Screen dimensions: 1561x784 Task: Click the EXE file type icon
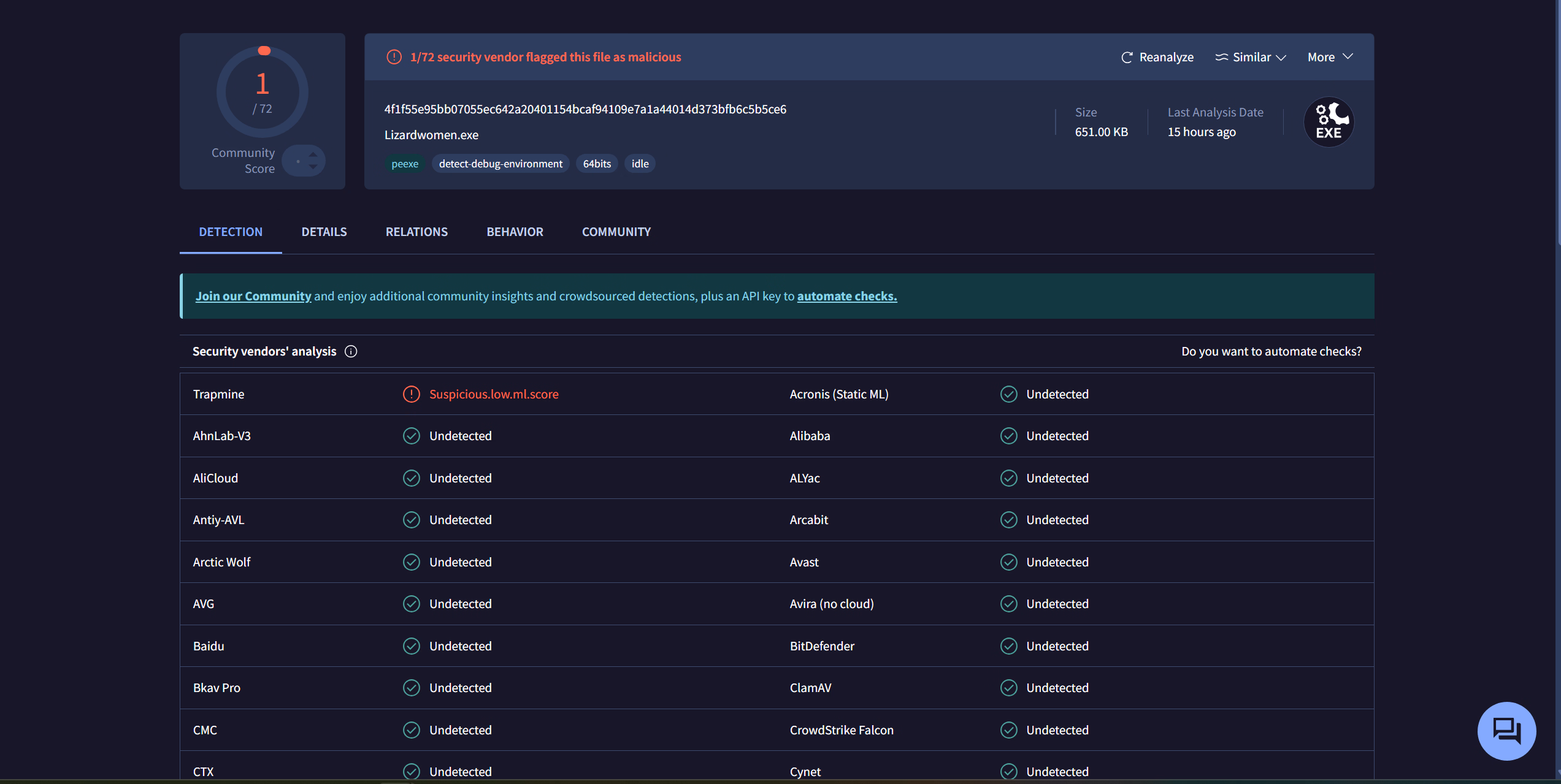coord(1329,122)
